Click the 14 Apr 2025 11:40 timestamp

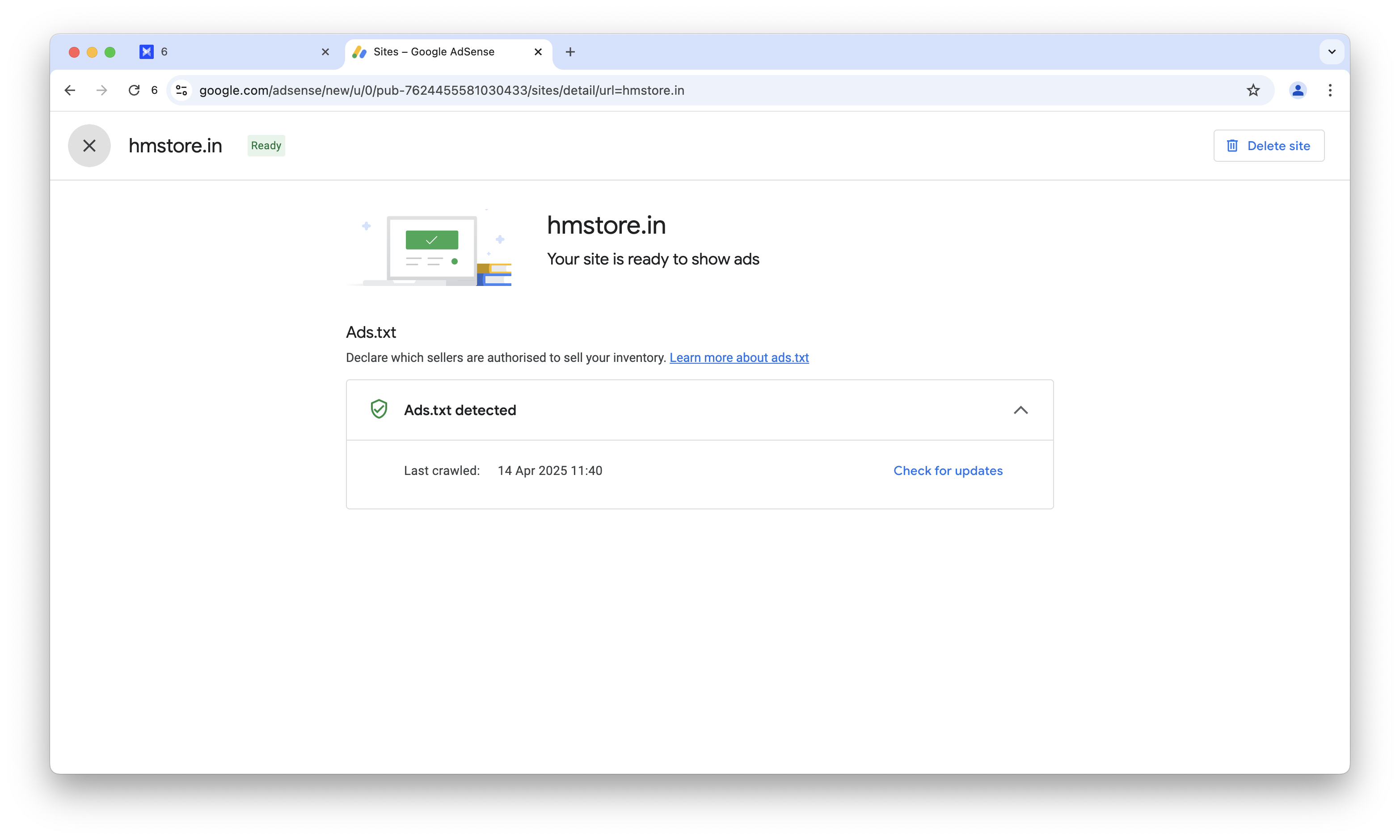pyautogui.click(x=550, y=471)
